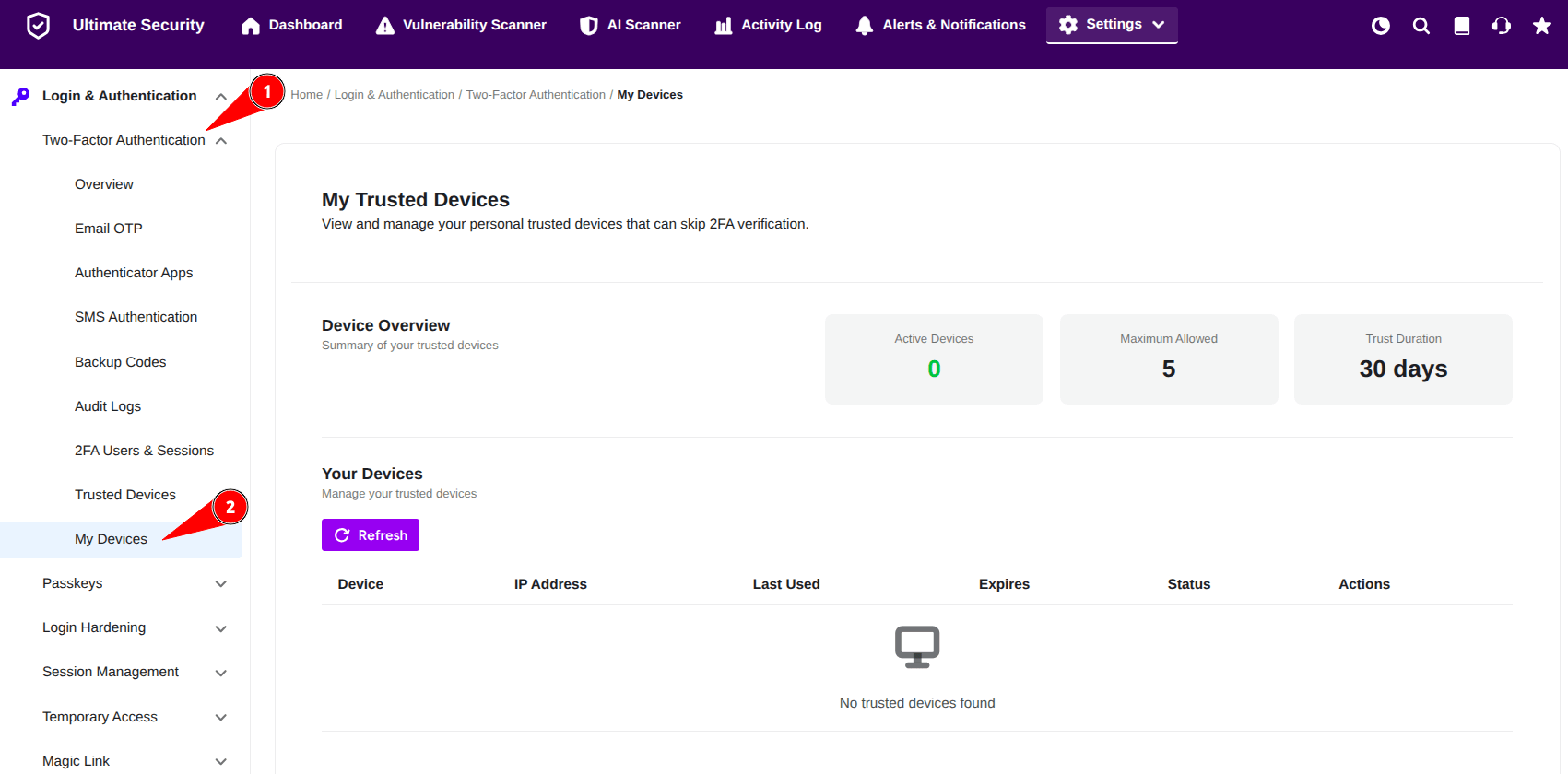Click the Device column header
This screenshot has height=774, width=1568.
click(x=360, y=584)
